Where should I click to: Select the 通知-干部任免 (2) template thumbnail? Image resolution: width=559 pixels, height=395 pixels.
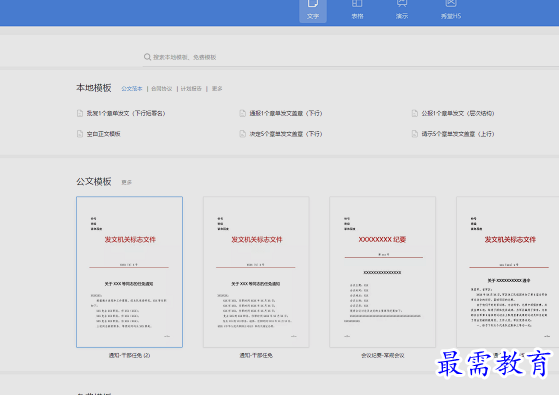point(129,272)
